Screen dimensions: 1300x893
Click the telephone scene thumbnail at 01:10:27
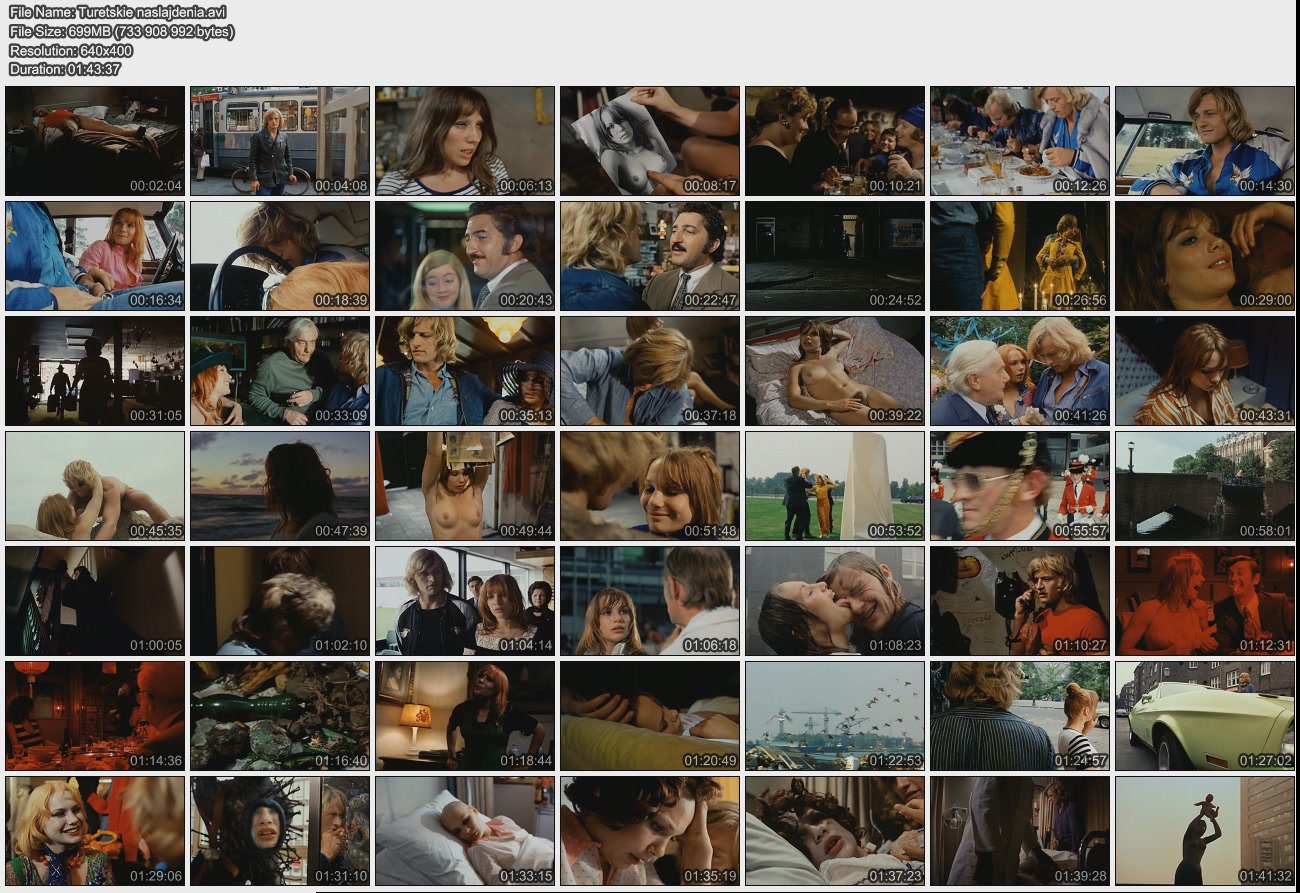pyautogui.click(x=1019, y=601)
